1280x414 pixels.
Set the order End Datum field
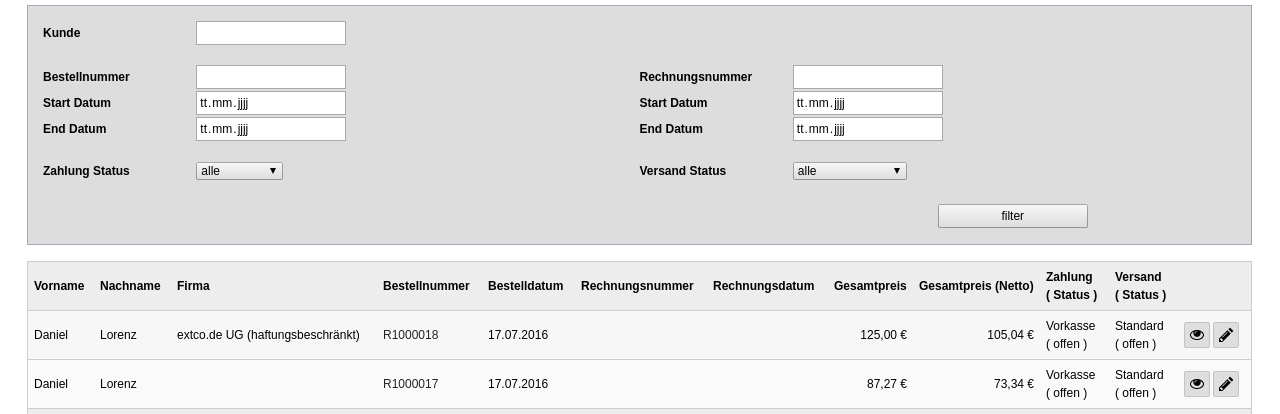tap(270, 129)
